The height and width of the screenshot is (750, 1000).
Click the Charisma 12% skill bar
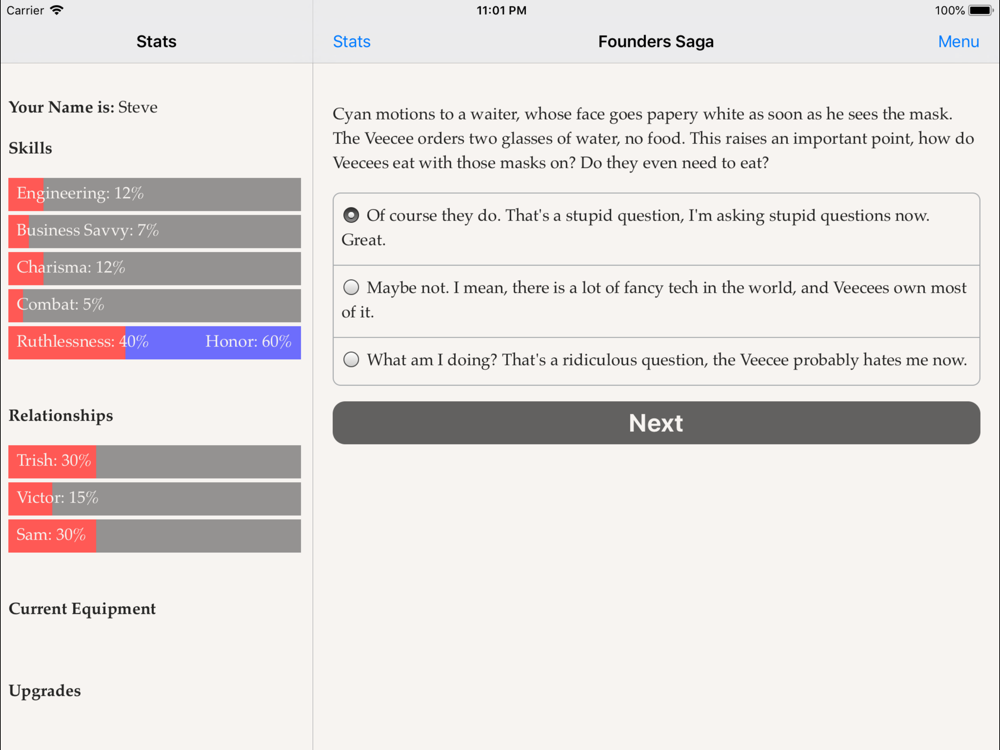click(154, 268)
